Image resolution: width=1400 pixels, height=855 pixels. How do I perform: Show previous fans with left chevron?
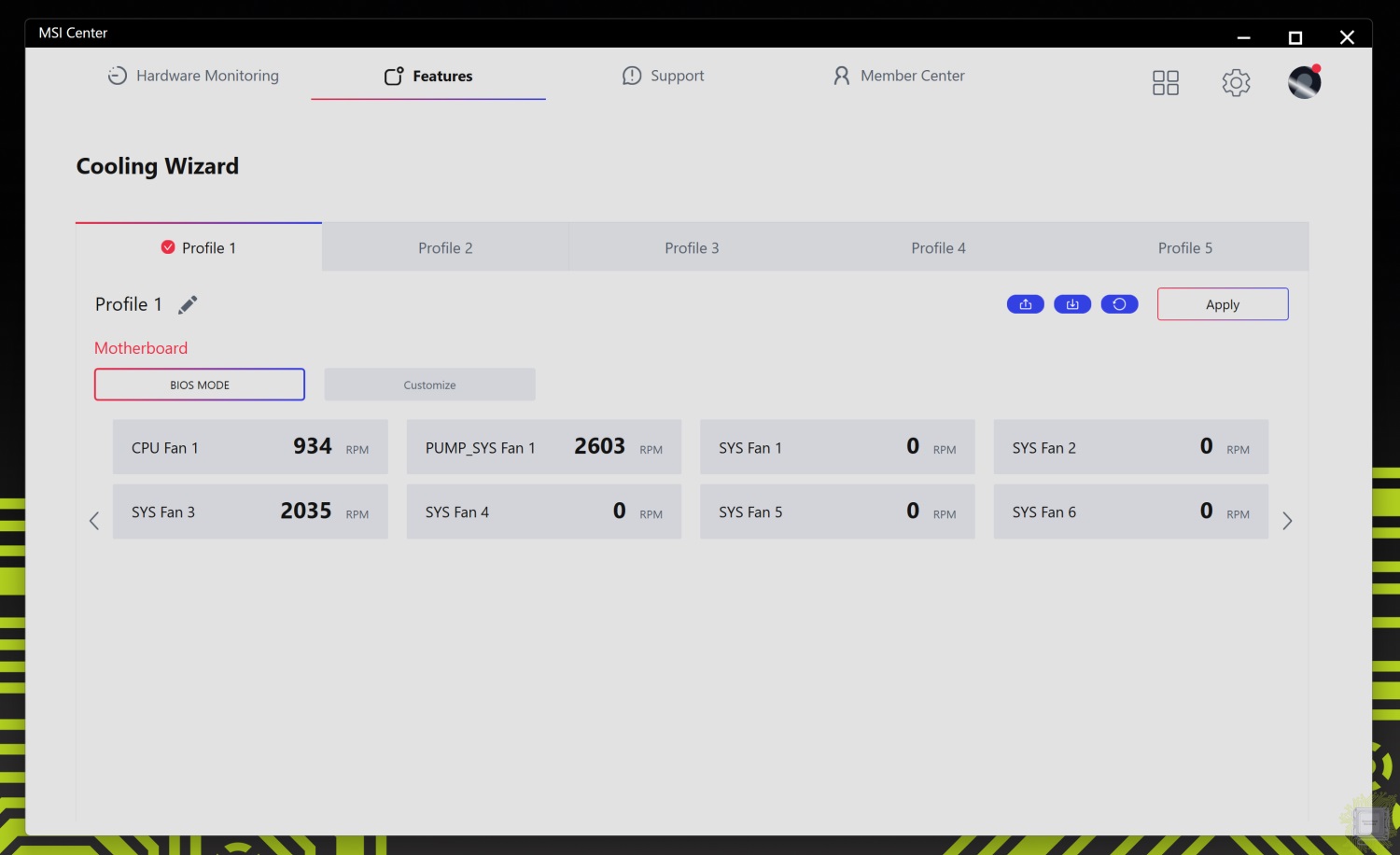[94, 521]
